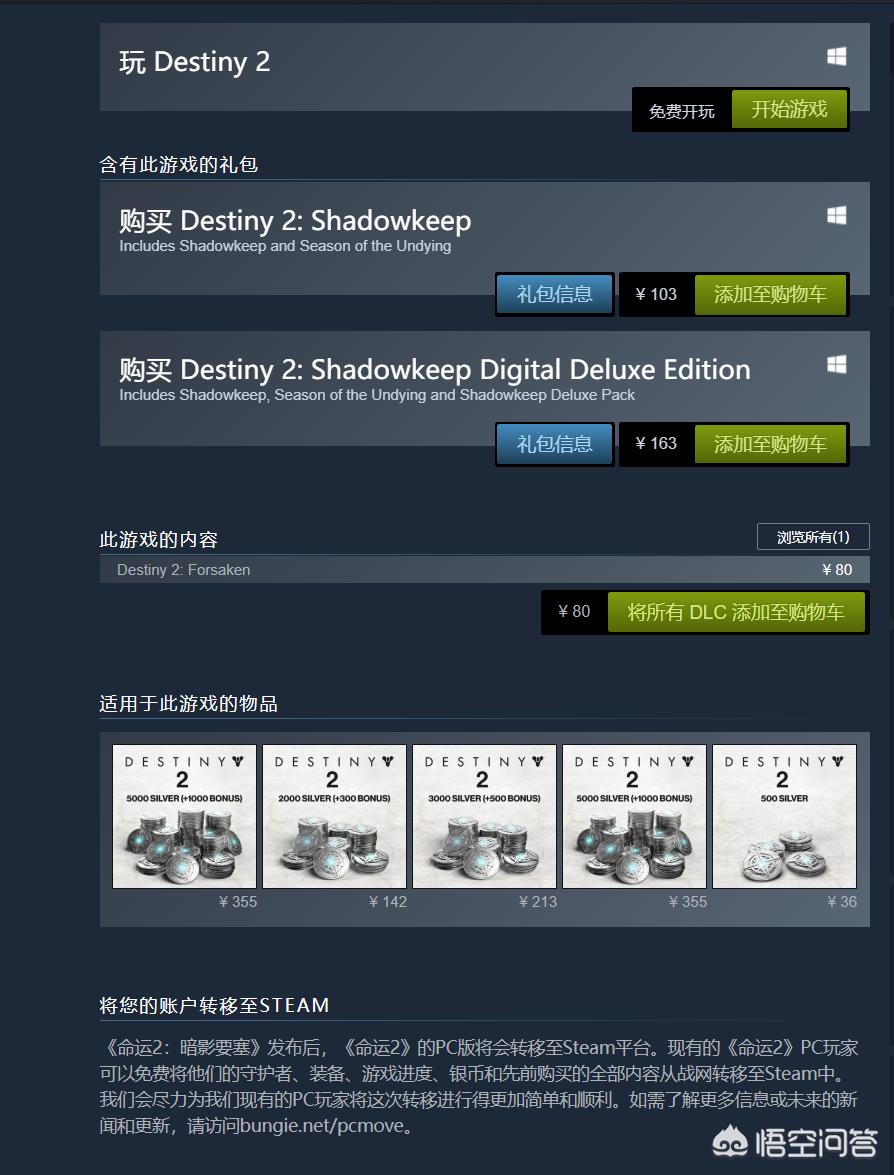
Task: Select the 3000 Silver (+500 bonus) pack
Action: (484, 816)
